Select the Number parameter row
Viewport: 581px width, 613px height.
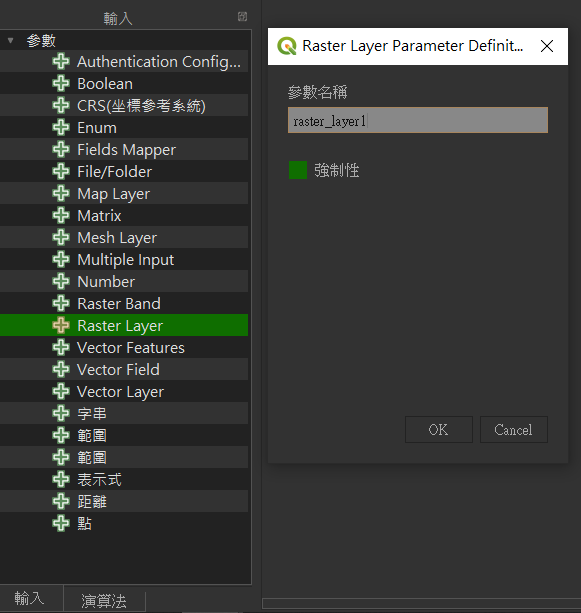(124, 281)
